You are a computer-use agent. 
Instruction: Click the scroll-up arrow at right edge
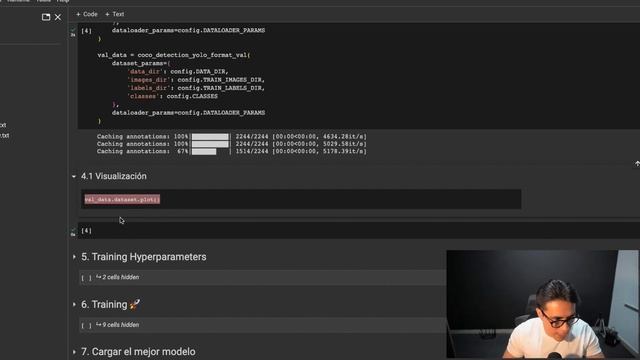(637, 164)
